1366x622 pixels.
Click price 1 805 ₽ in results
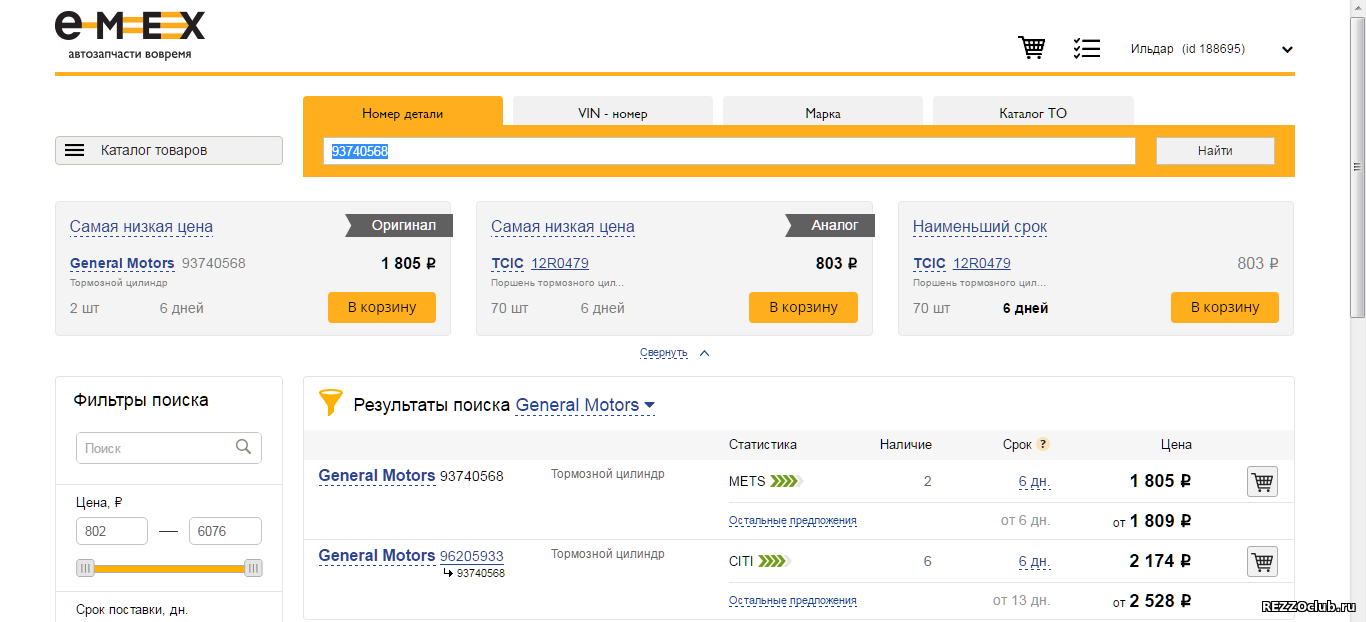point(1160,481)
